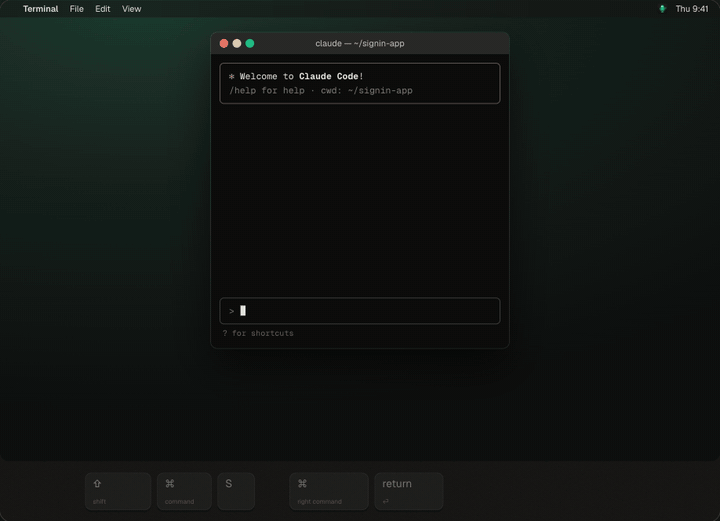Image resolution: width=720 pixels, height=521 pixels.
Task: Open the View menu
Action: click(x=131, y=9)
